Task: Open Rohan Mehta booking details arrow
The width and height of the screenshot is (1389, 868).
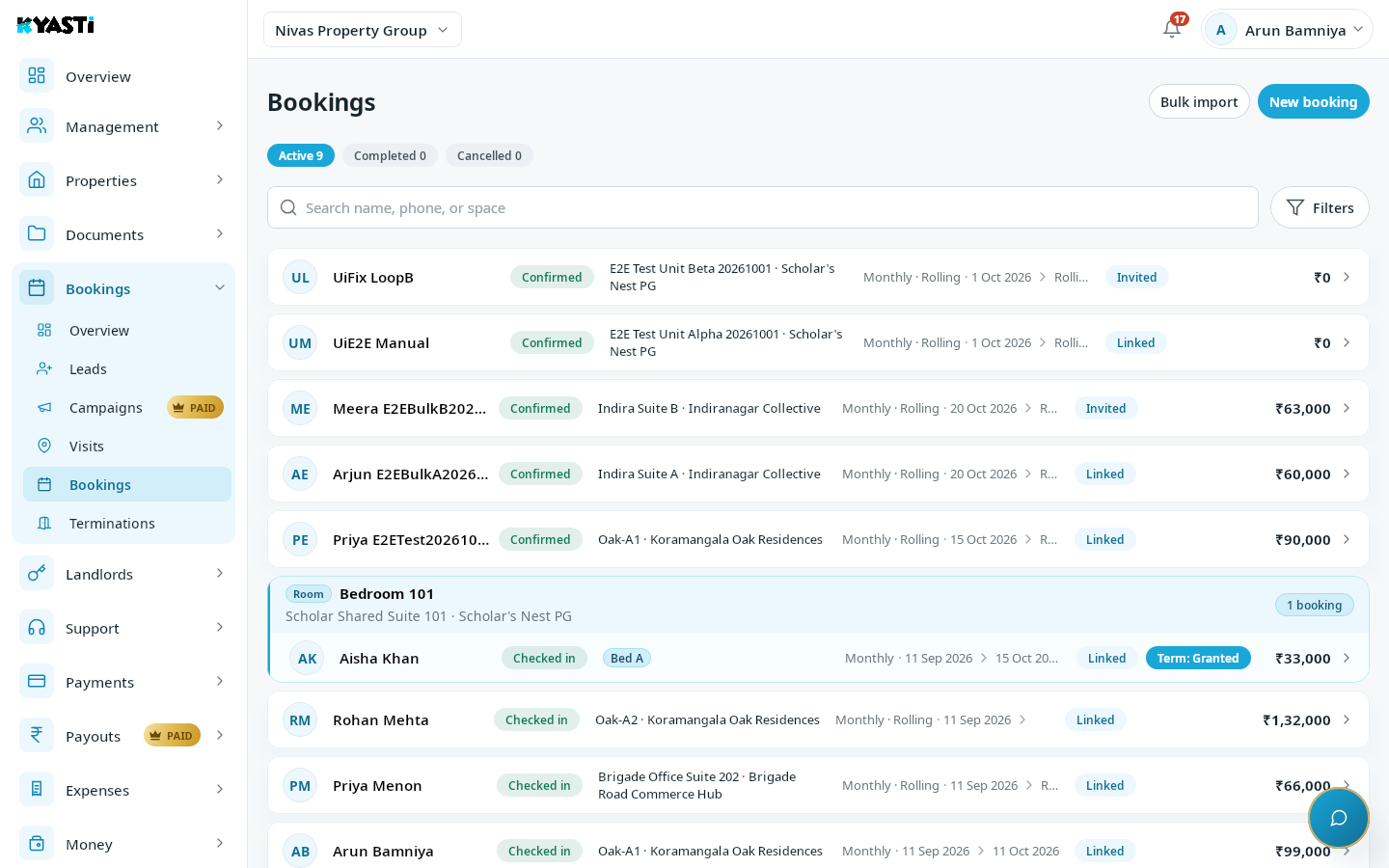Action: [x=1347, y=719]
